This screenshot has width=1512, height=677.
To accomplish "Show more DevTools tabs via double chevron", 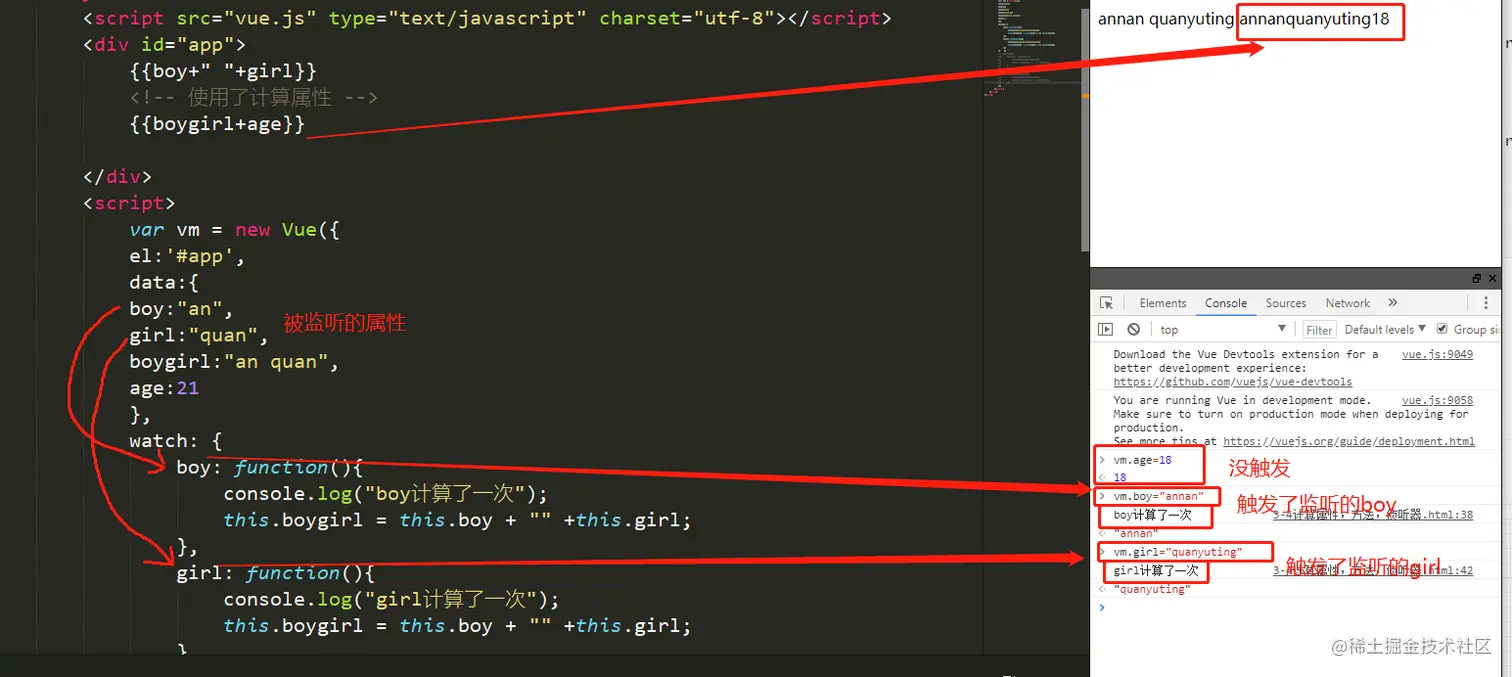I will tap(1393, 303).
